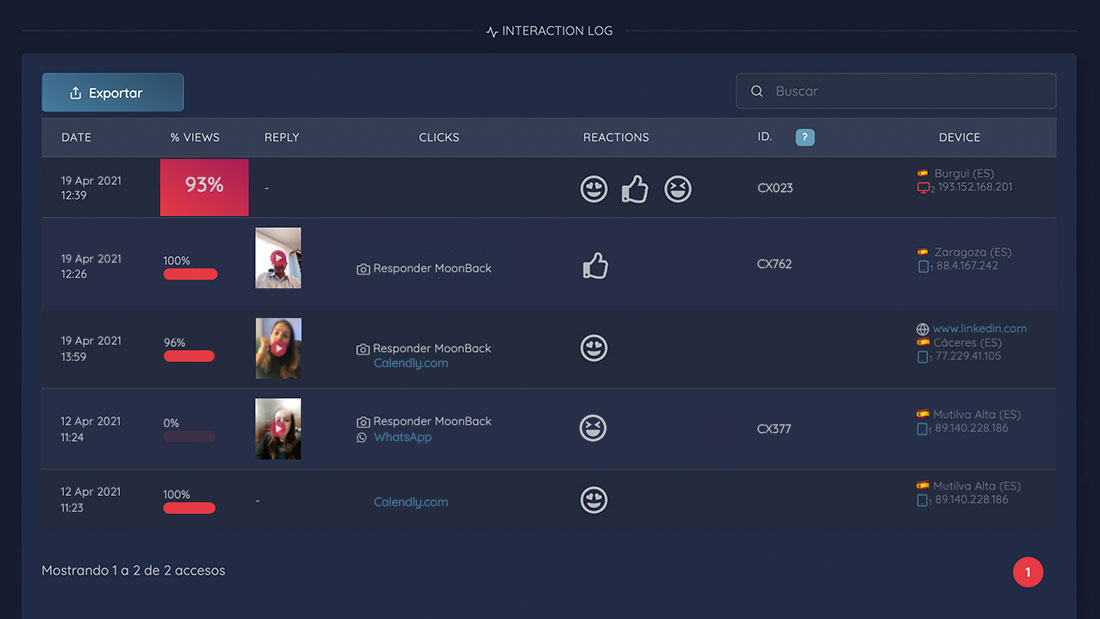Click Responder MoonBack in CX377 row
Image resolution: width=1100 pixels, height=619 pixels.
(432, 421)
